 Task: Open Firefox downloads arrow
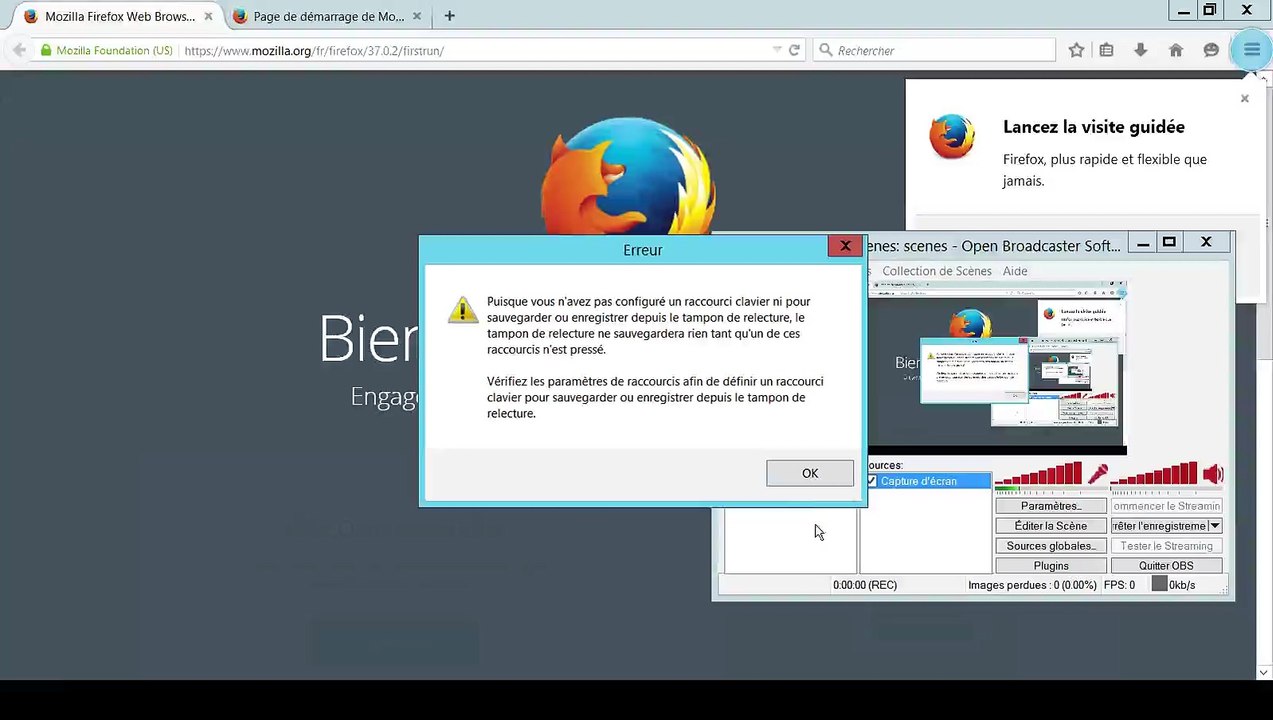click(1140, 50)
